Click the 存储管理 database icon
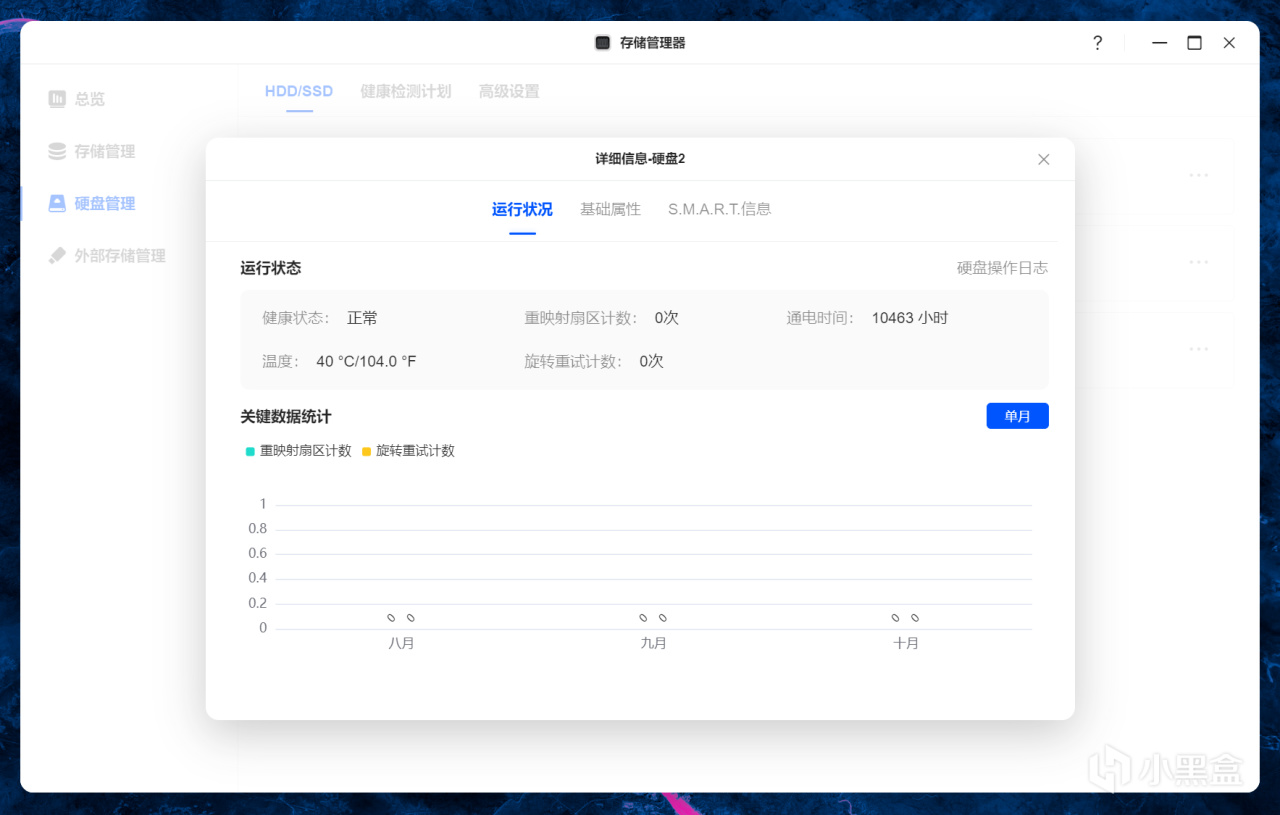Image resolution: width=1280 pixels, height=815 pixels. pyautogui.click(x=57, y=151)
